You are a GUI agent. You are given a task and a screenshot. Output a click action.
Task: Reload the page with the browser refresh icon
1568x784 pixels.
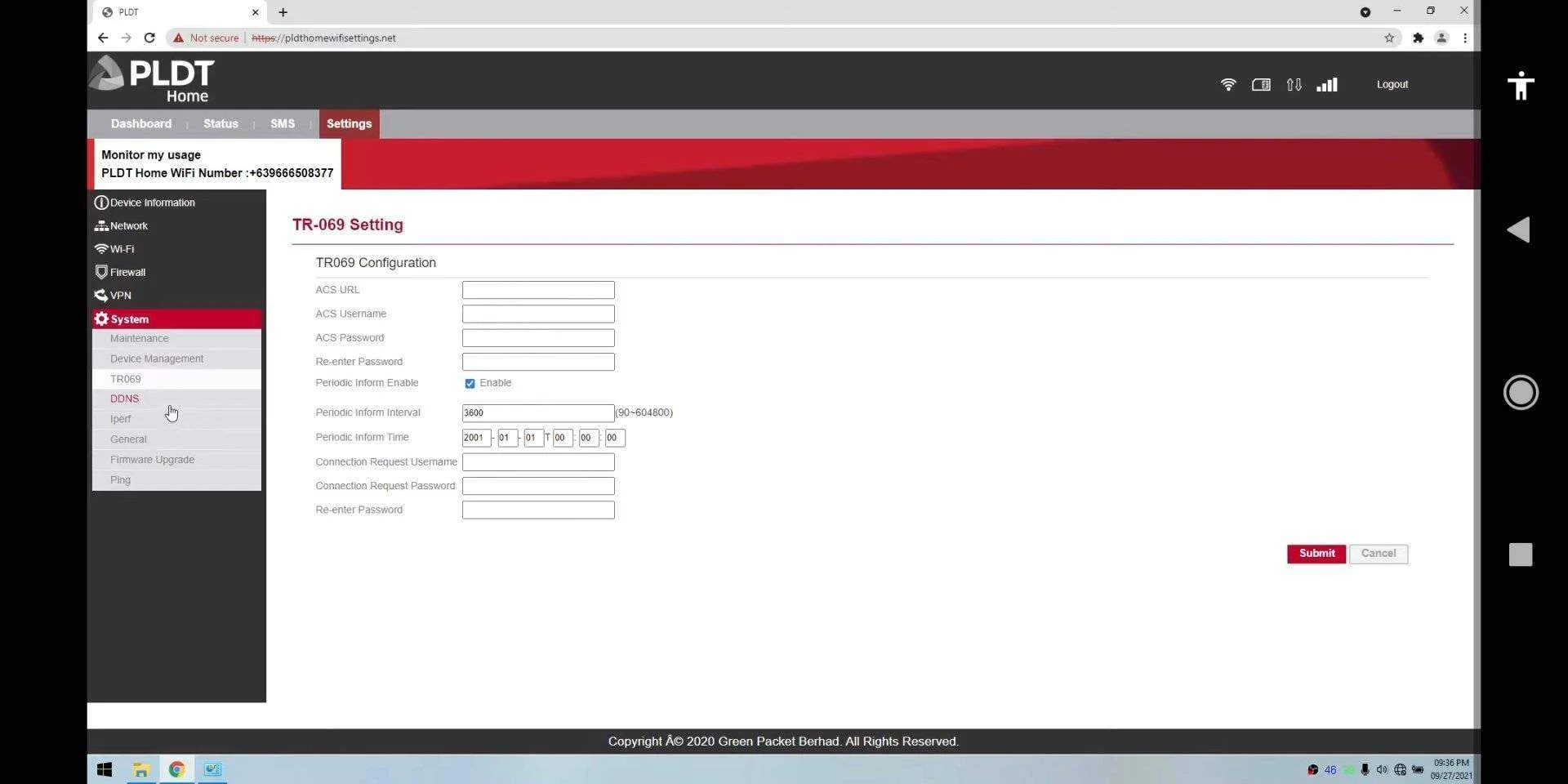tap(149, 38)
